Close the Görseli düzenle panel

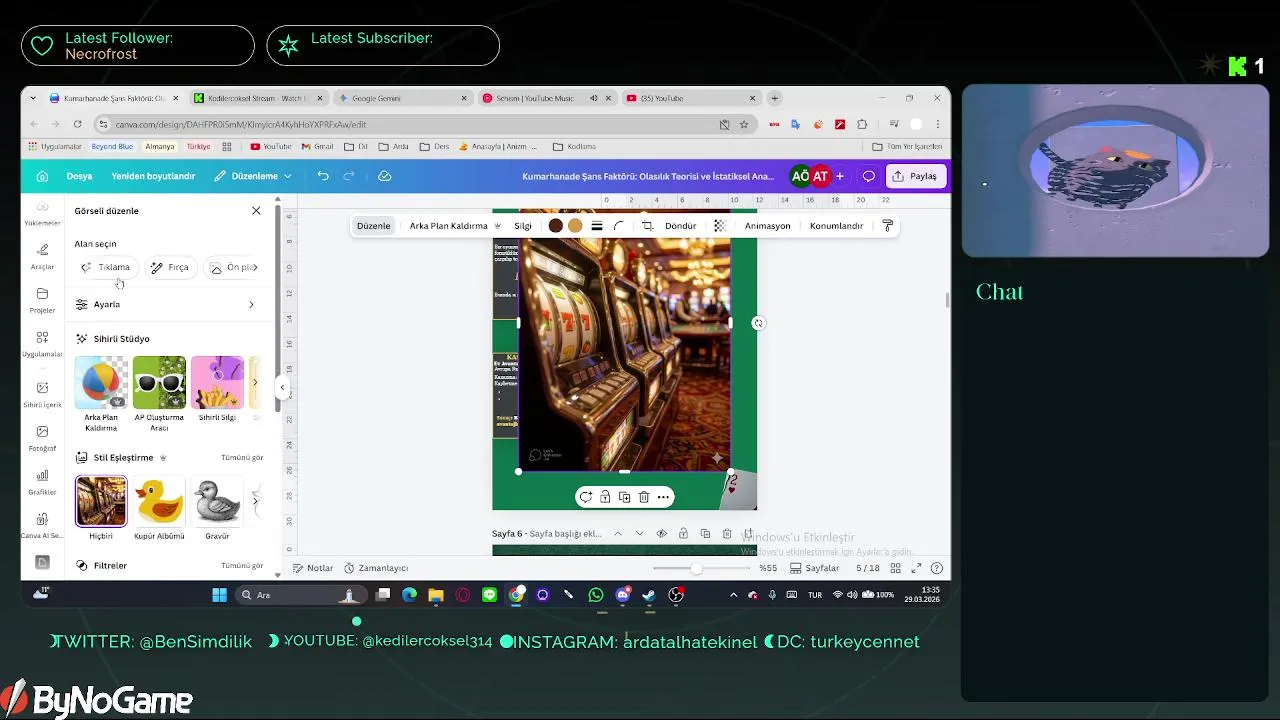(x=256, y=211)
